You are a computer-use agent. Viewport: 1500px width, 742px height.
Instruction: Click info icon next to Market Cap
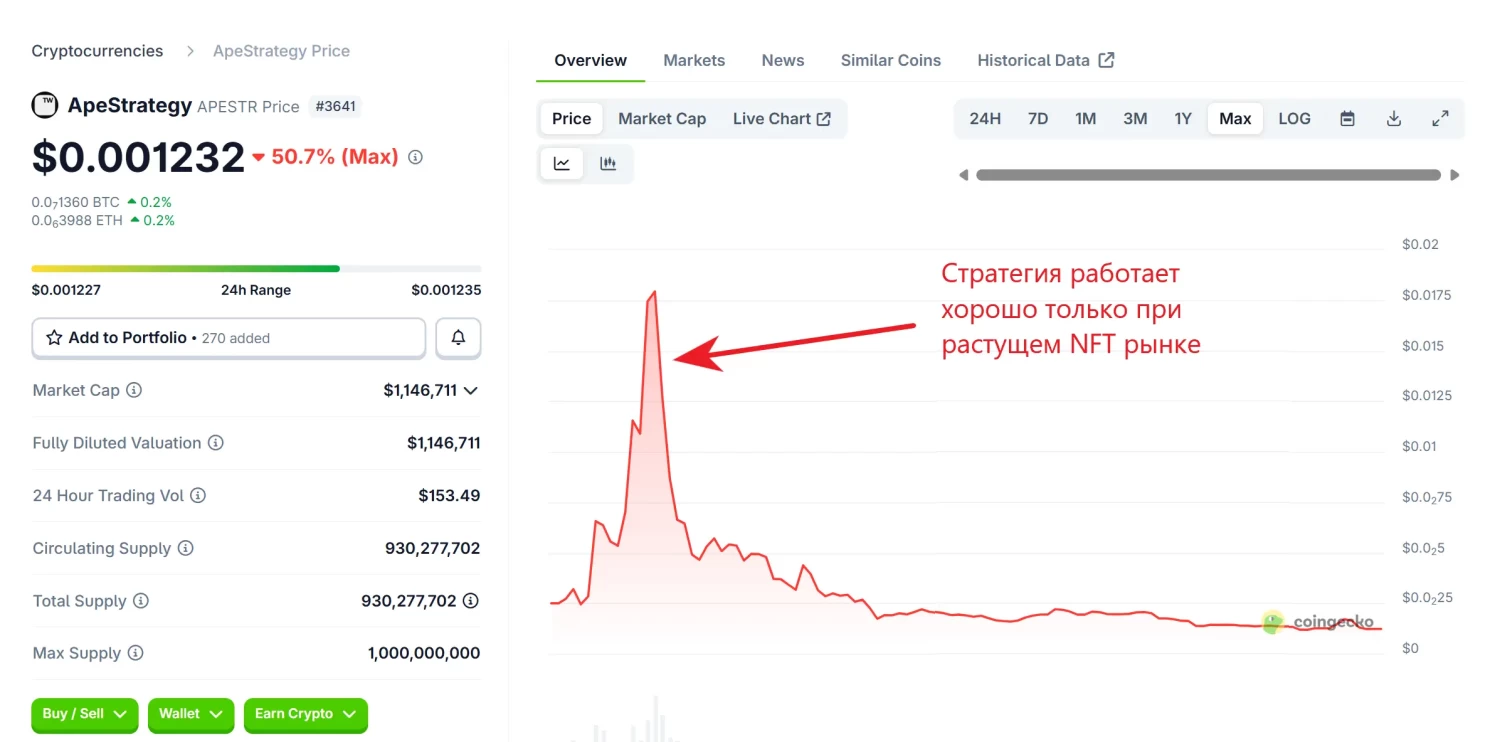[134, 390]
